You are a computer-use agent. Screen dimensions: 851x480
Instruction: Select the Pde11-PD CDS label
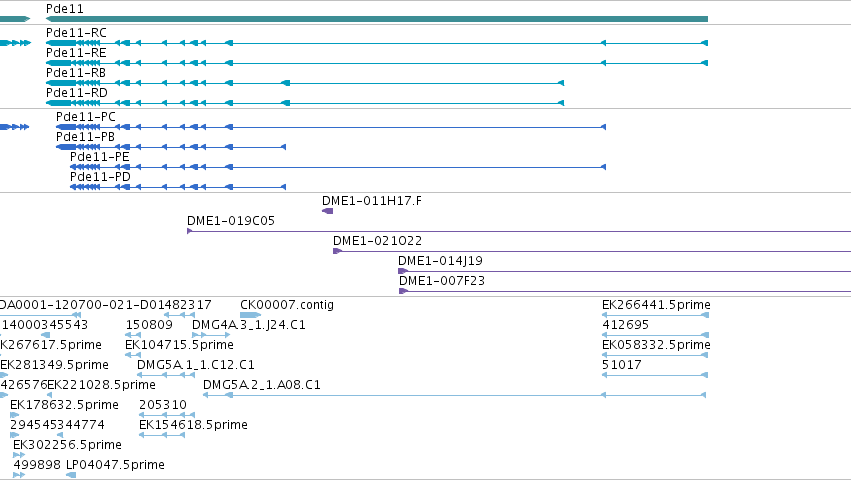coord(100,177)
